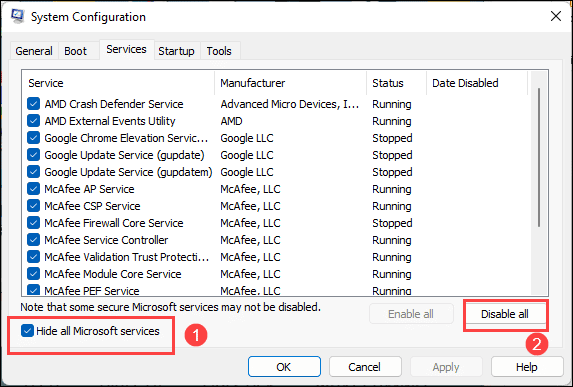Go to the Startup tab

176,51
